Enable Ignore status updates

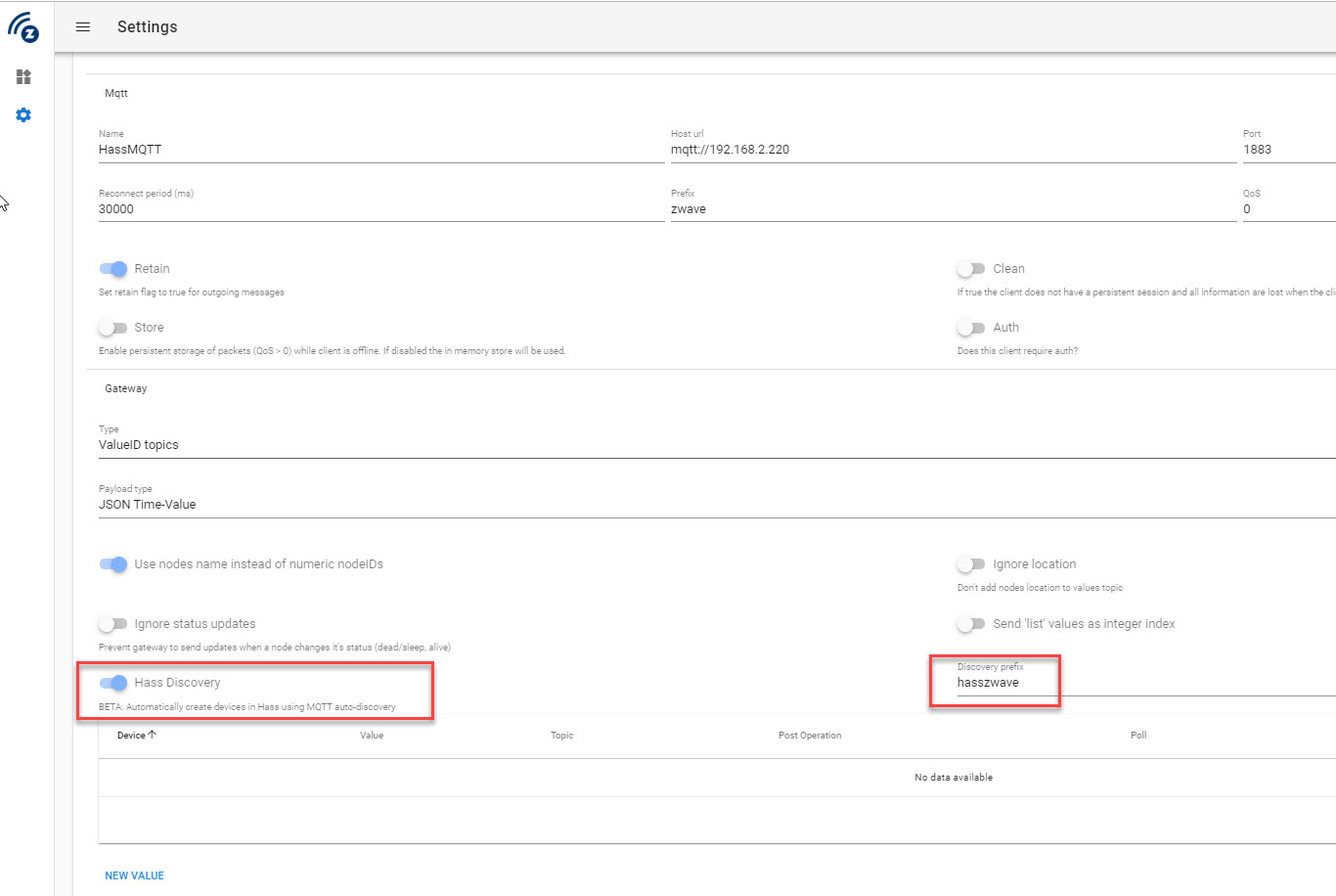tap(113, 623)
